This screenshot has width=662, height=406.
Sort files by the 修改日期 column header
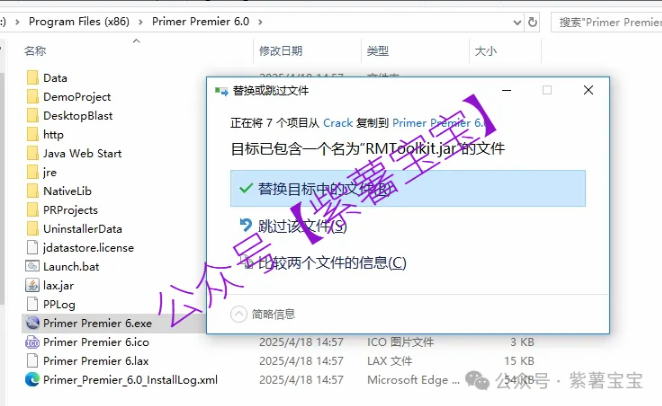[x=280, y=50]
